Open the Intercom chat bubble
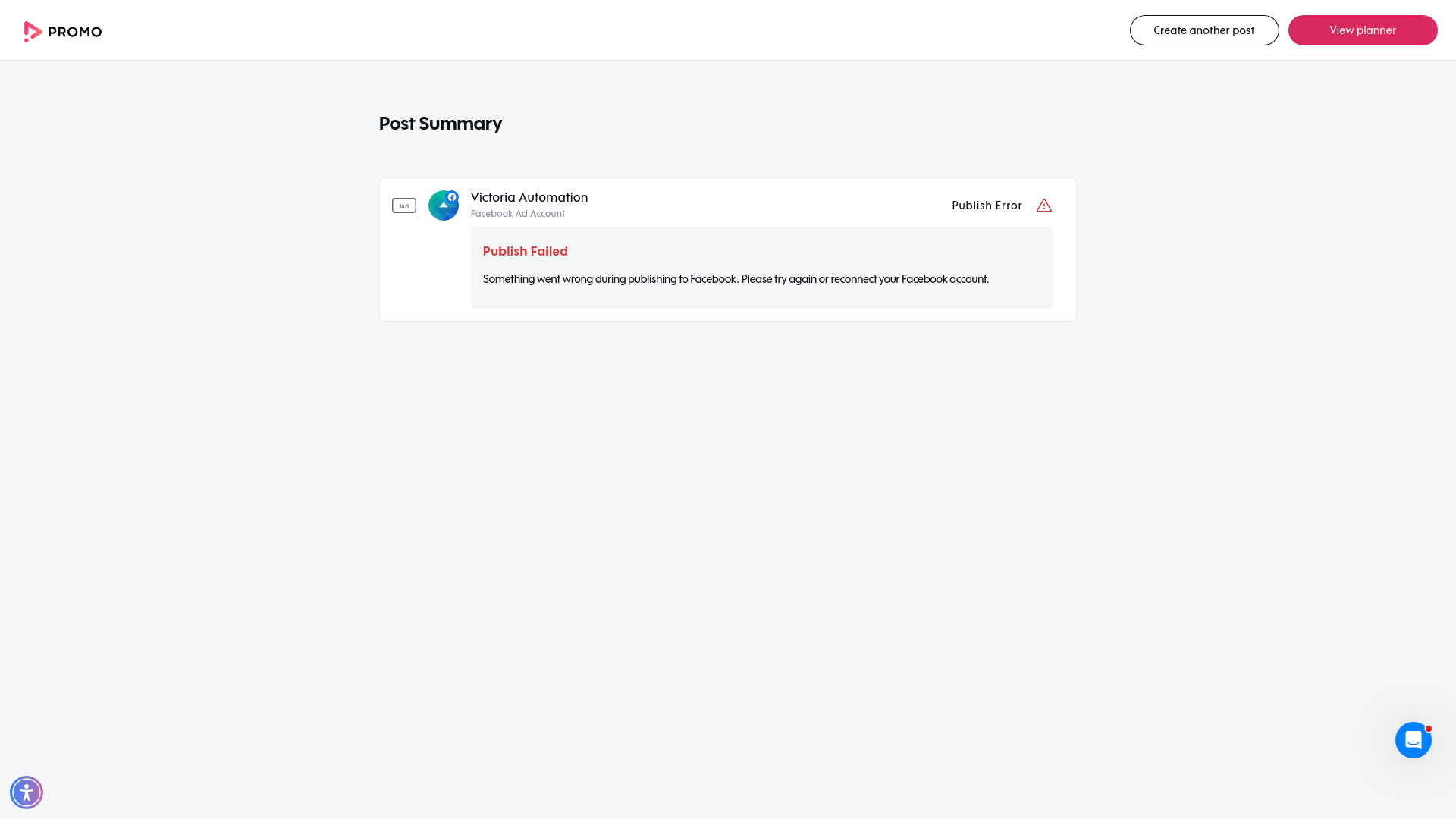 coord(1414,740)
